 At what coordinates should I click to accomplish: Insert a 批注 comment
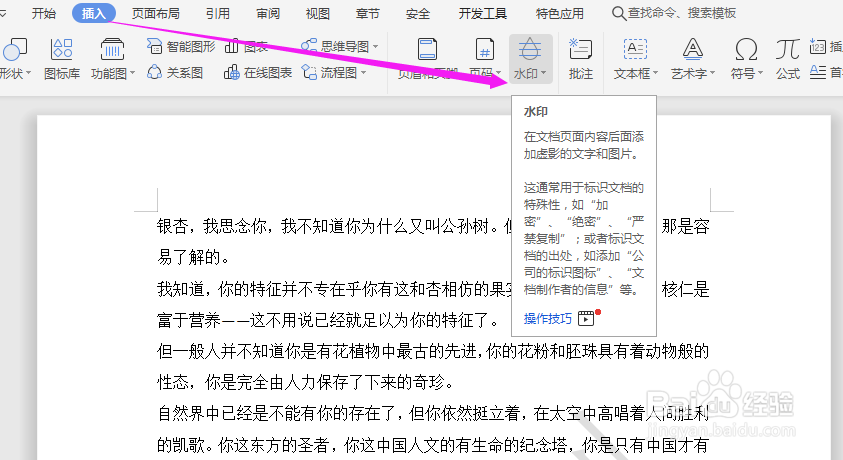pyautogui.click(x=581, y=58)
